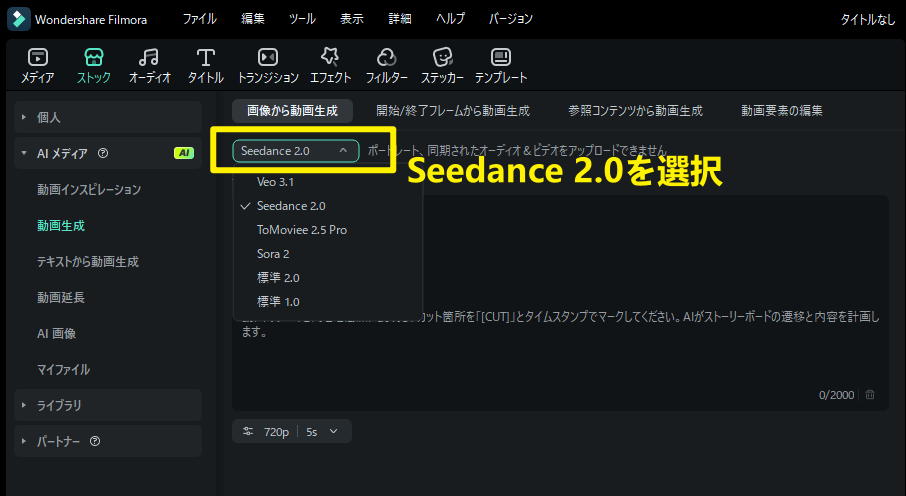This screenshot has height=496, width=906.
Task: Click the タイトルなし project title
Action: [868, 19]
